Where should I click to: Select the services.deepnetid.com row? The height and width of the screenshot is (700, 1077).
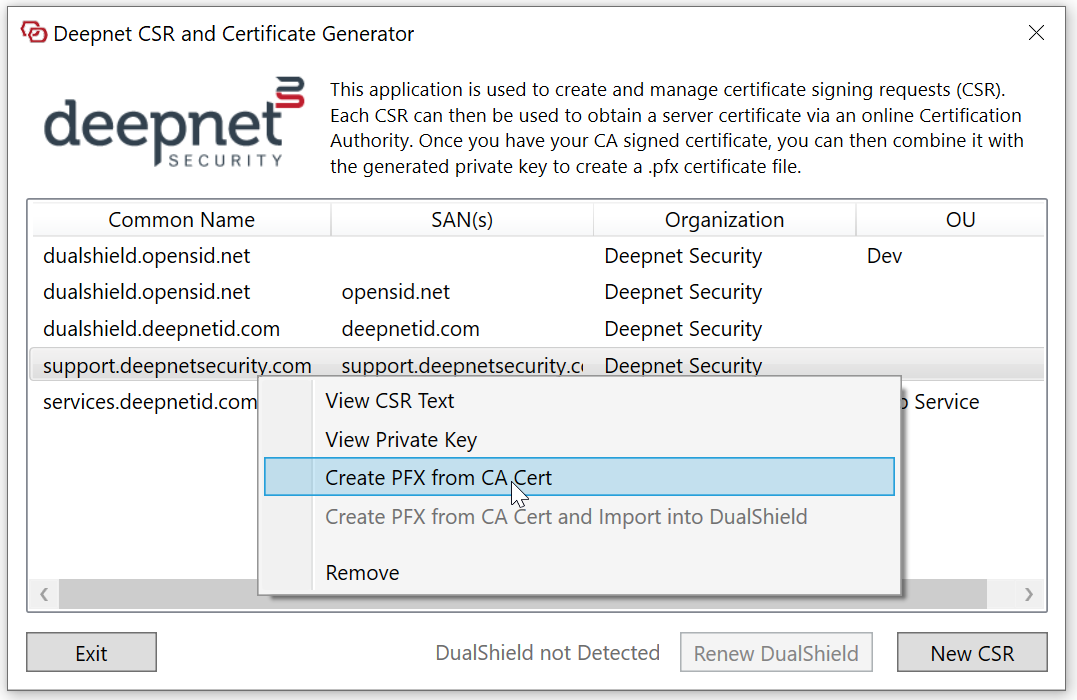148,402
